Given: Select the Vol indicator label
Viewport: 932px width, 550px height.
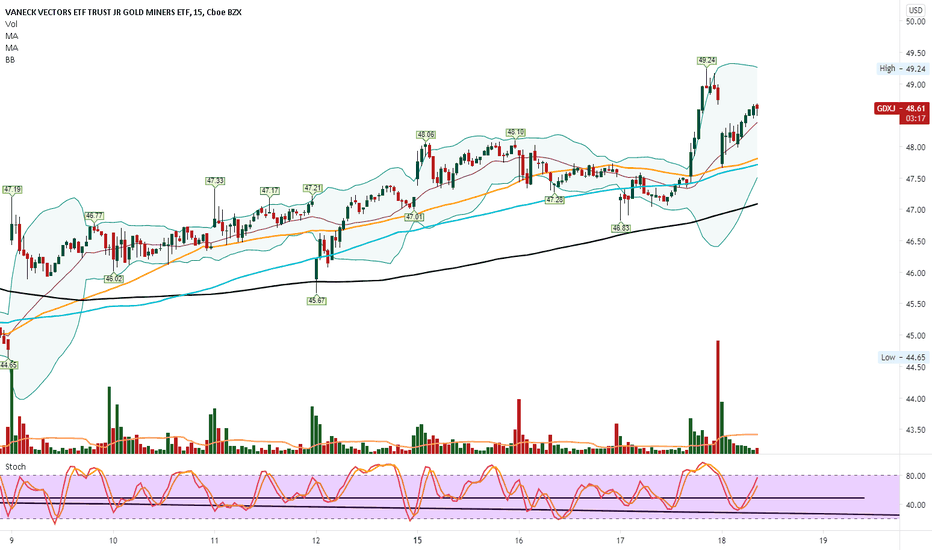Looking at the screenshot, I should 11,24.
